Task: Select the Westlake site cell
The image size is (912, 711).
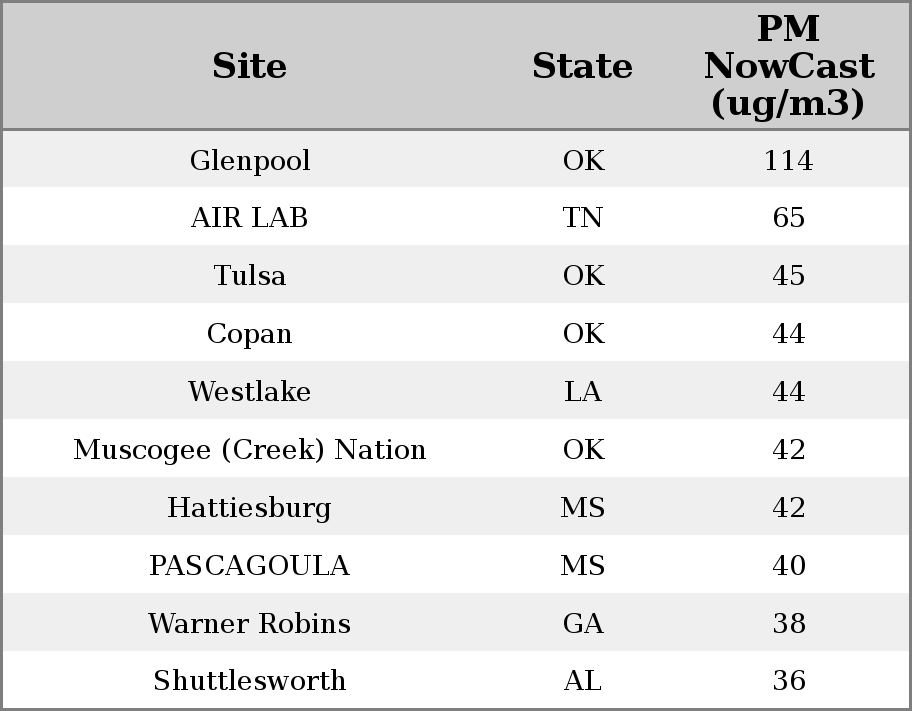Action: [x=250, y=392]
